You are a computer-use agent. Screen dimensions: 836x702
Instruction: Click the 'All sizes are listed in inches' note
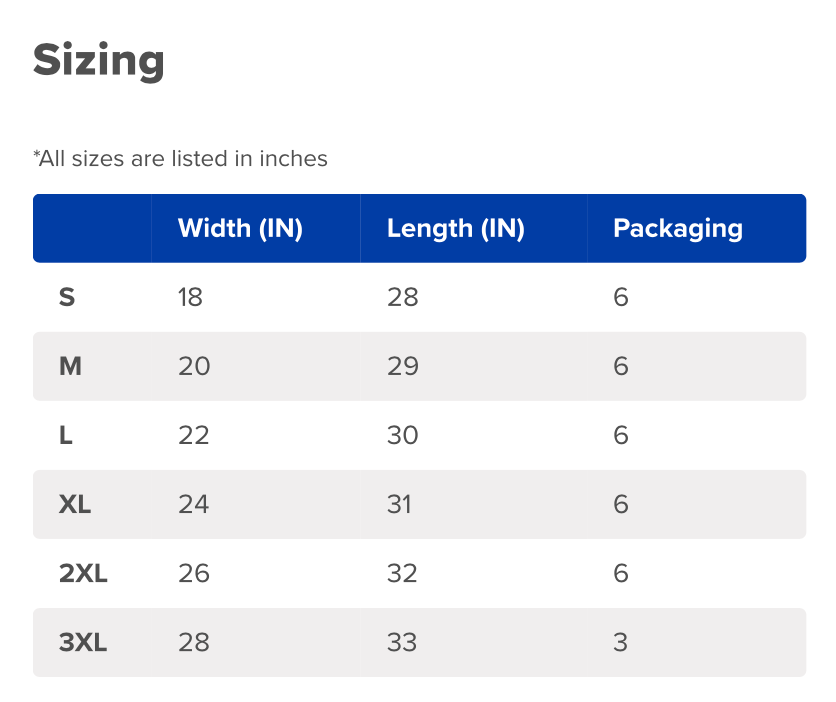coord(180,158)
